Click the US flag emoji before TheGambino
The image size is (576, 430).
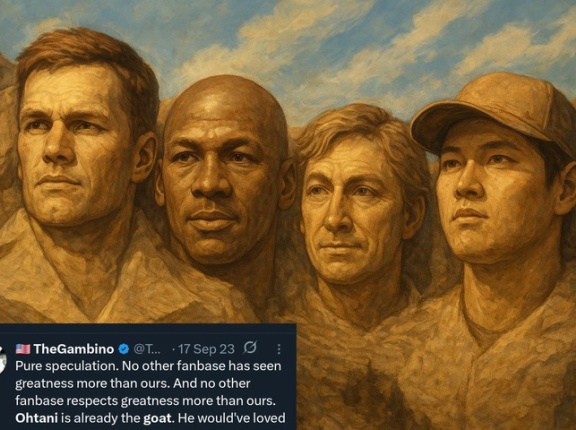tap(23, 349)
